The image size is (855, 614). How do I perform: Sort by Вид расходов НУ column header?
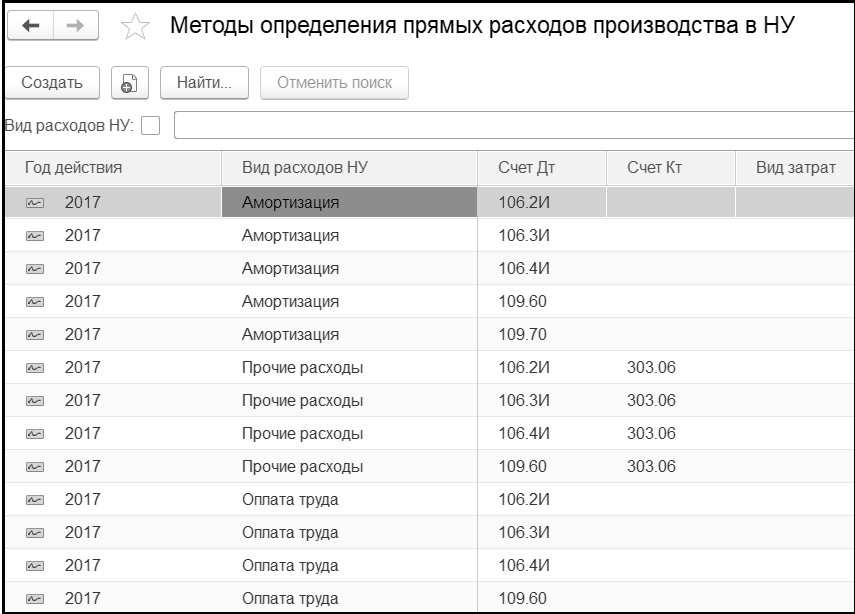(305, 167)
